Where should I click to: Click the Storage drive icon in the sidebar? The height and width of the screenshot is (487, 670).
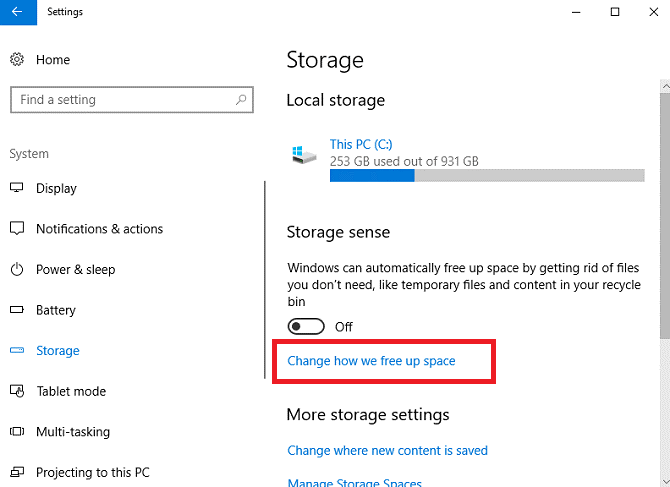click(x=17, y=350)
